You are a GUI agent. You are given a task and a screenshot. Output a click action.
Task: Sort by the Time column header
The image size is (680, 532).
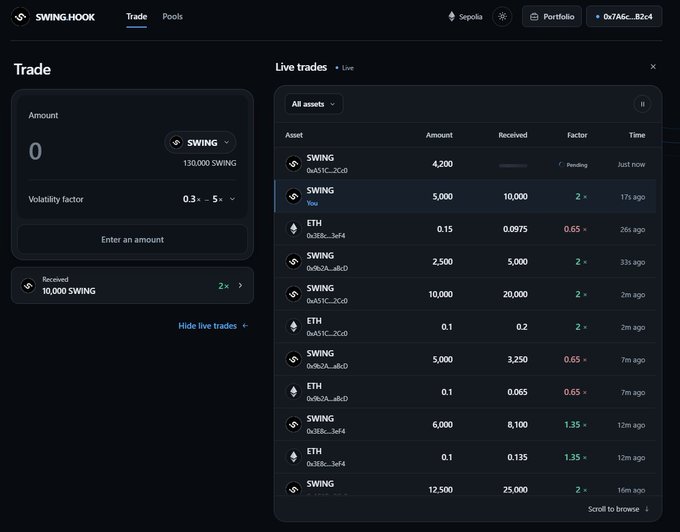point(637,135)
